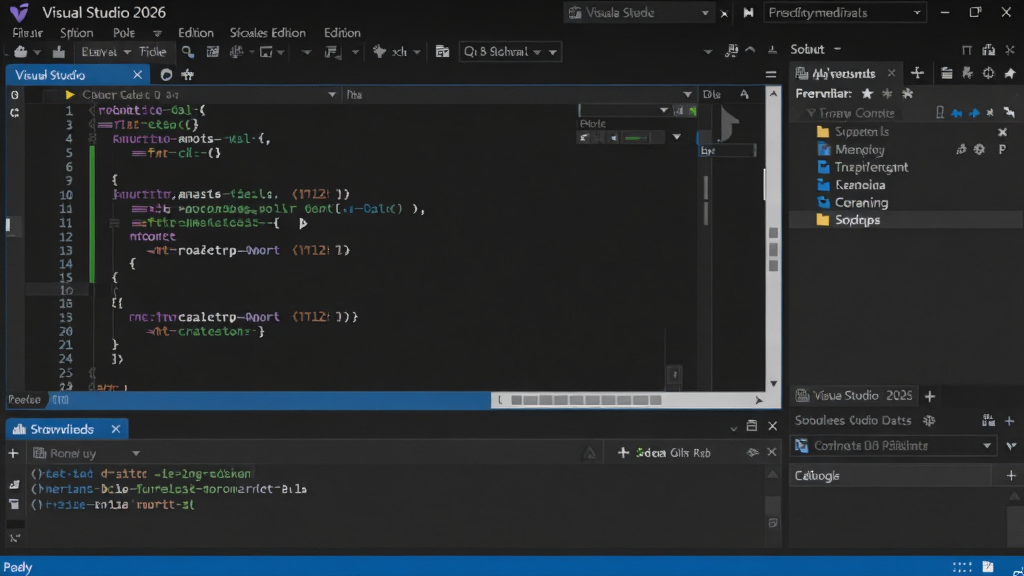Screen dimensions: 1024x576
Task: Open the Corinata 08 Pääiints combo box
Action: (895, 446)
